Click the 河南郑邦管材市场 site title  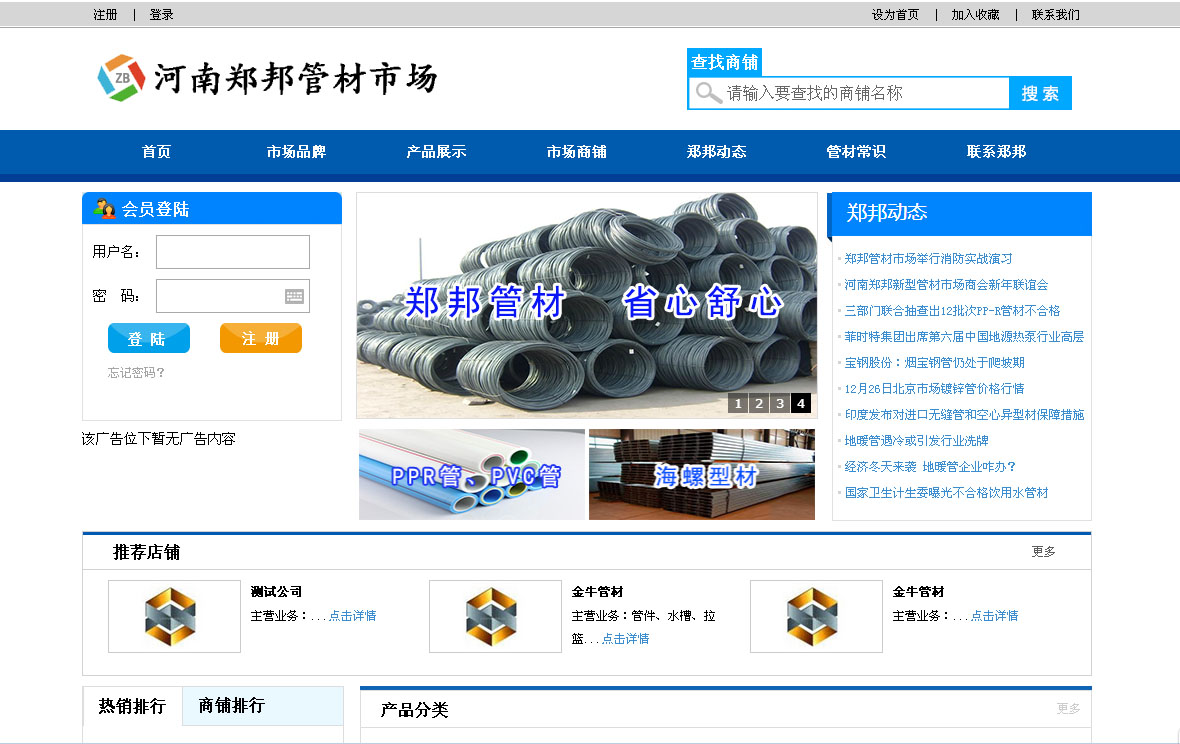tap(296, 78)
